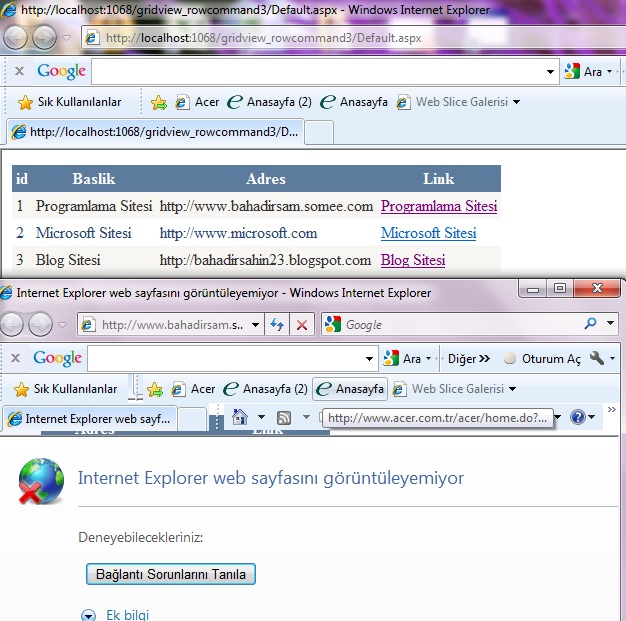Click Home icon in command bar
Viewport: 626px width, 621px height.
click(x=240, y=417)
